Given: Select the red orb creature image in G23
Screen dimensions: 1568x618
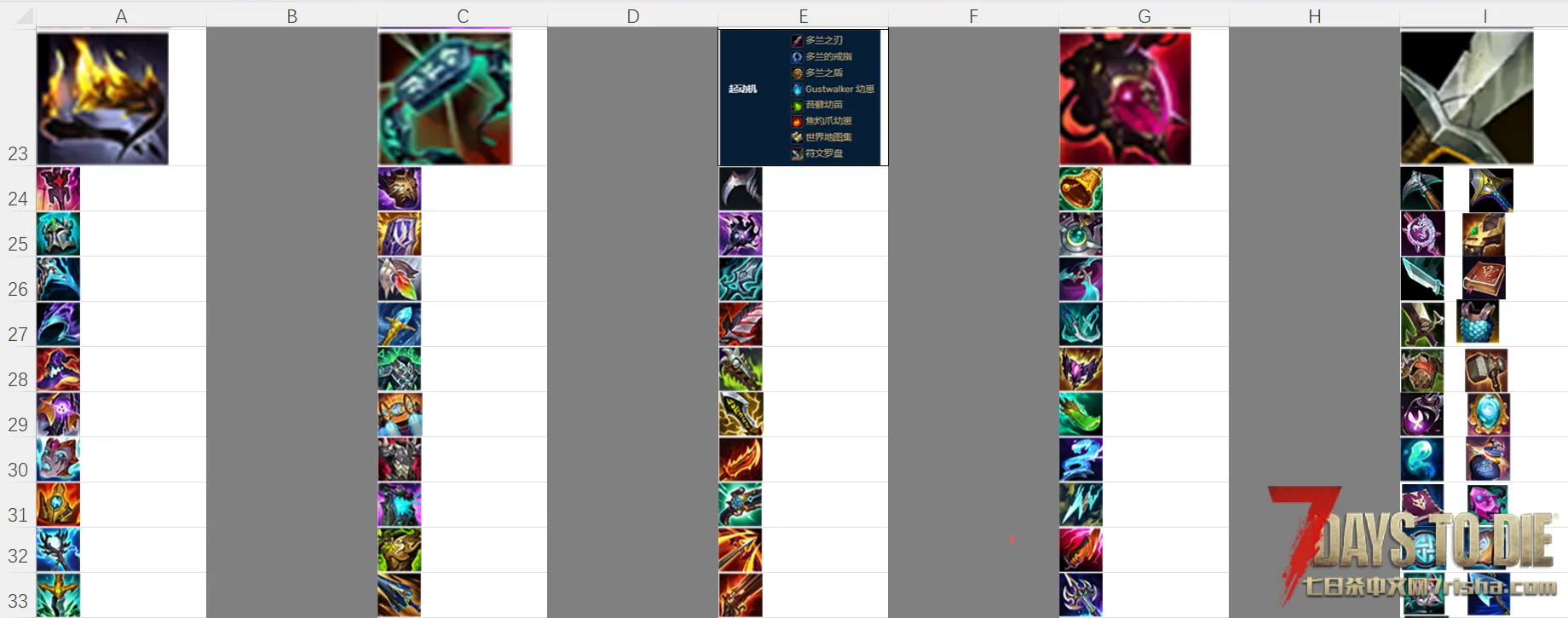Looking at the screenshot, I should tap(1125, 98).
